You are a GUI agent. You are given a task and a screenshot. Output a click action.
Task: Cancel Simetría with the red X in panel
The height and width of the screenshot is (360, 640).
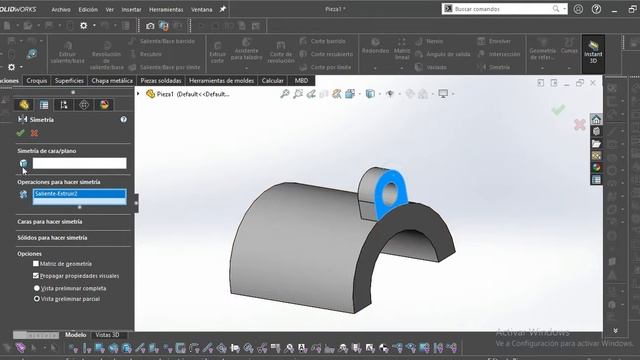(x=34, y=133)
